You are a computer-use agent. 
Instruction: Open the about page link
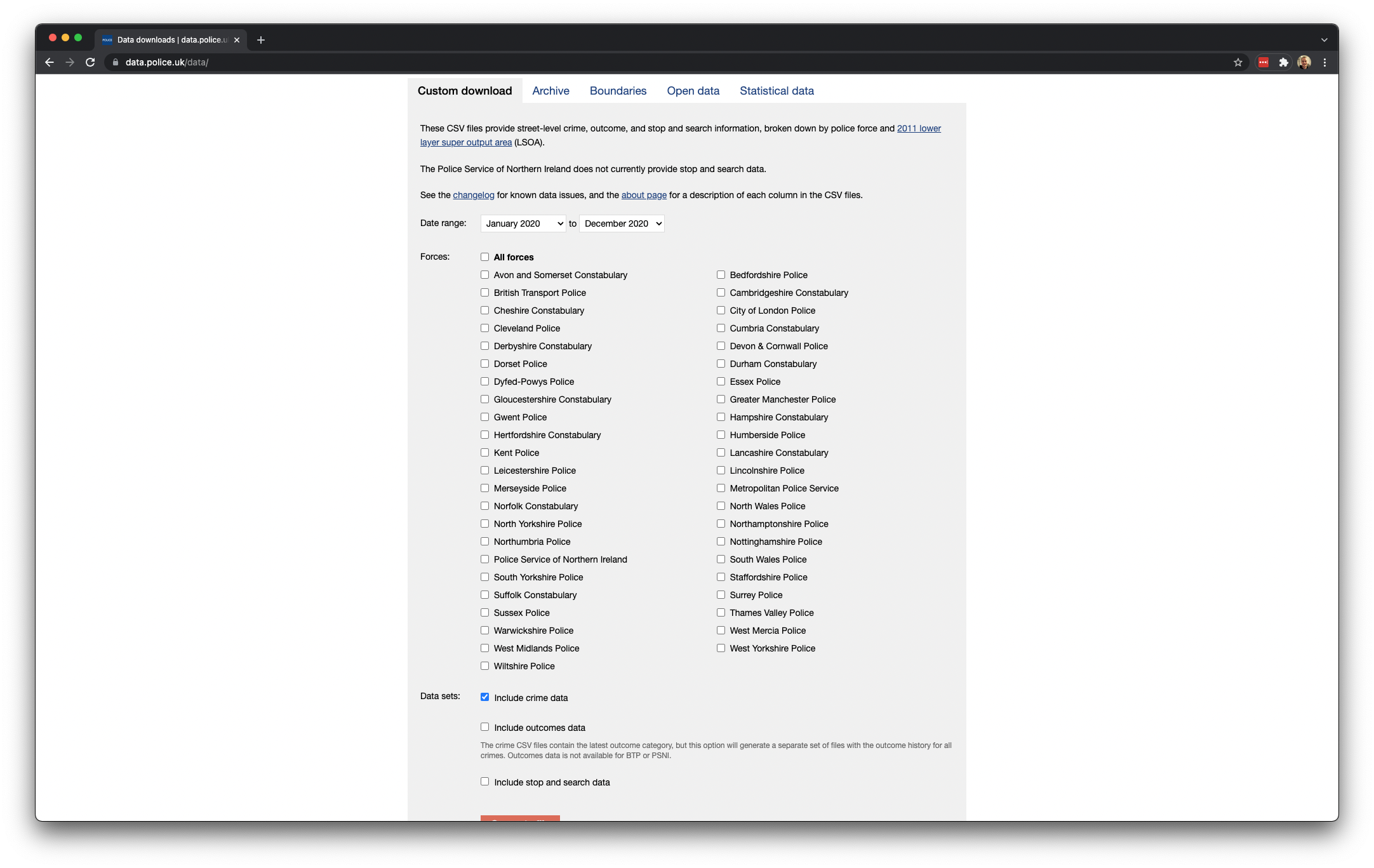644,195
